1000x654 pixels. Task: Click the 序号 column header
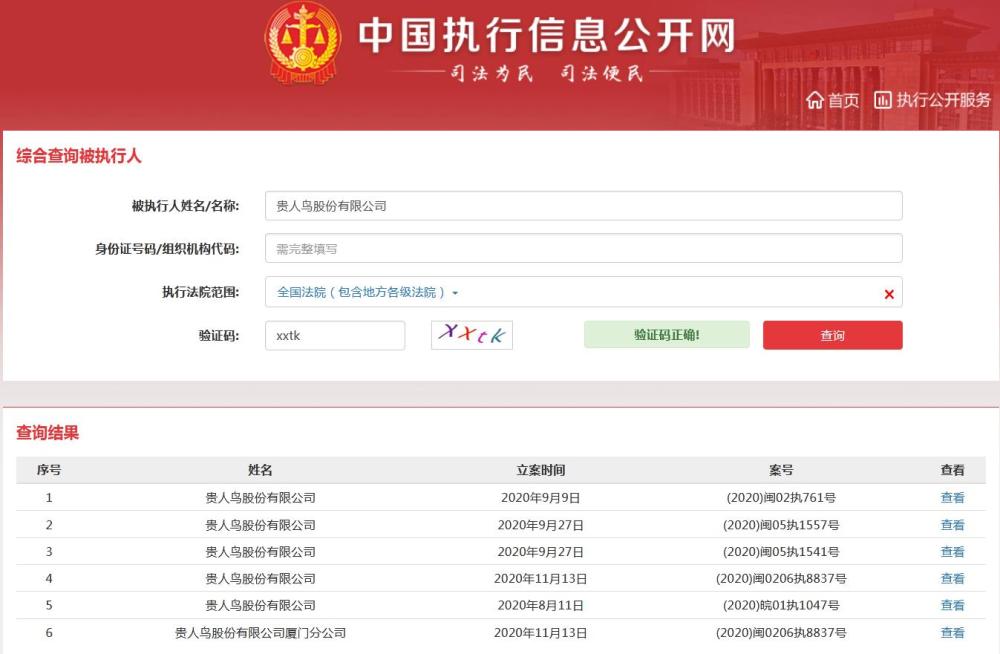[49, 470]
